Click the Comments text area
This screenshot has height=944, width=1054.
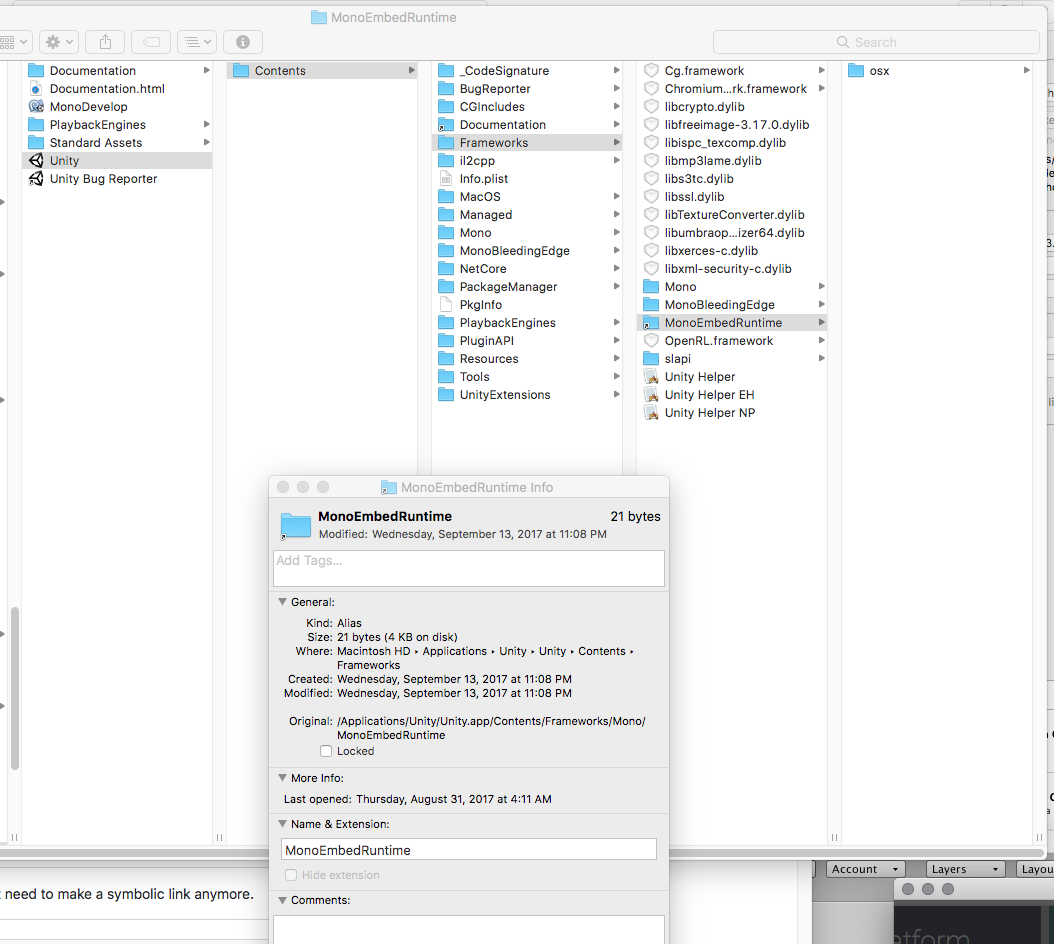click(x=469, y=929)
